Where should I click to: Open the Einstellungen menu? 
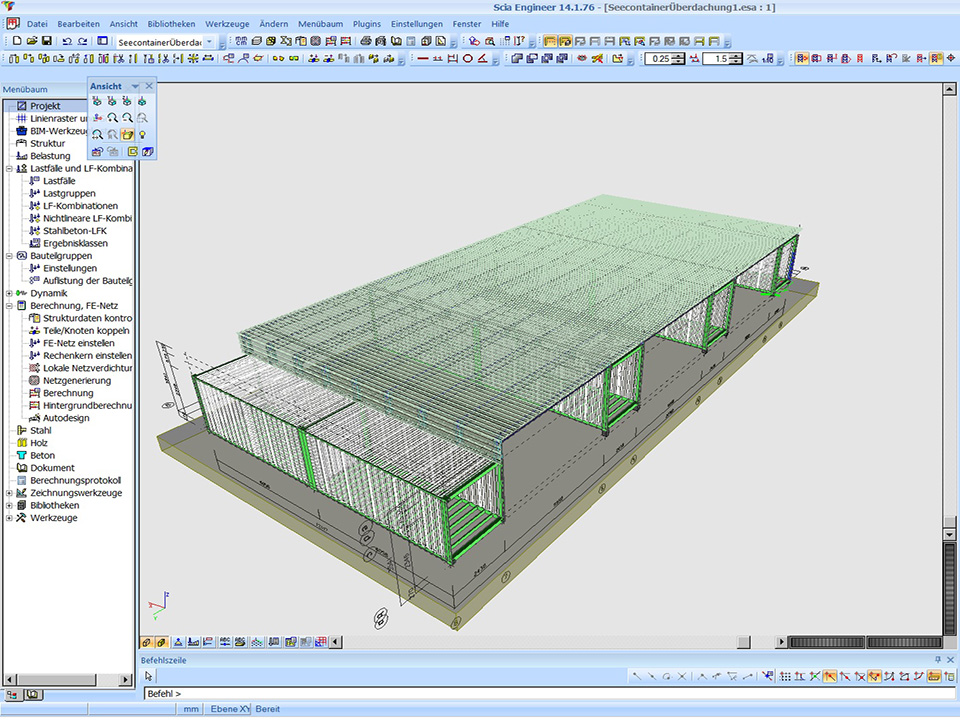(x=416, y=23)
